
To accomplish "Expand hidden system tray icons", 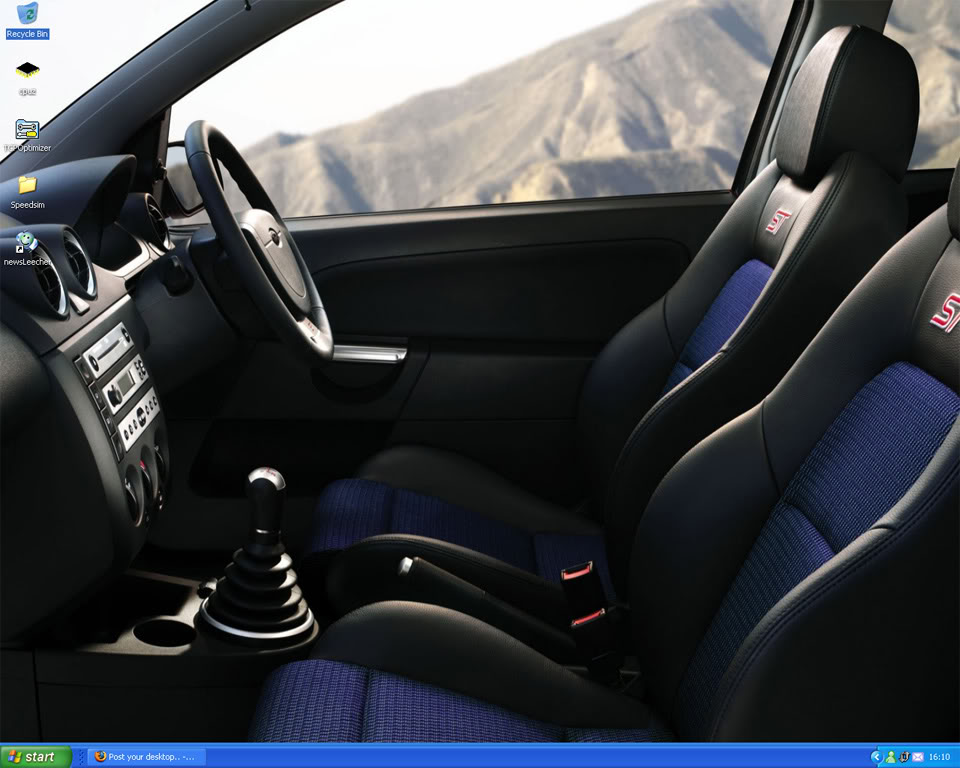I will [x=876, y=757].
